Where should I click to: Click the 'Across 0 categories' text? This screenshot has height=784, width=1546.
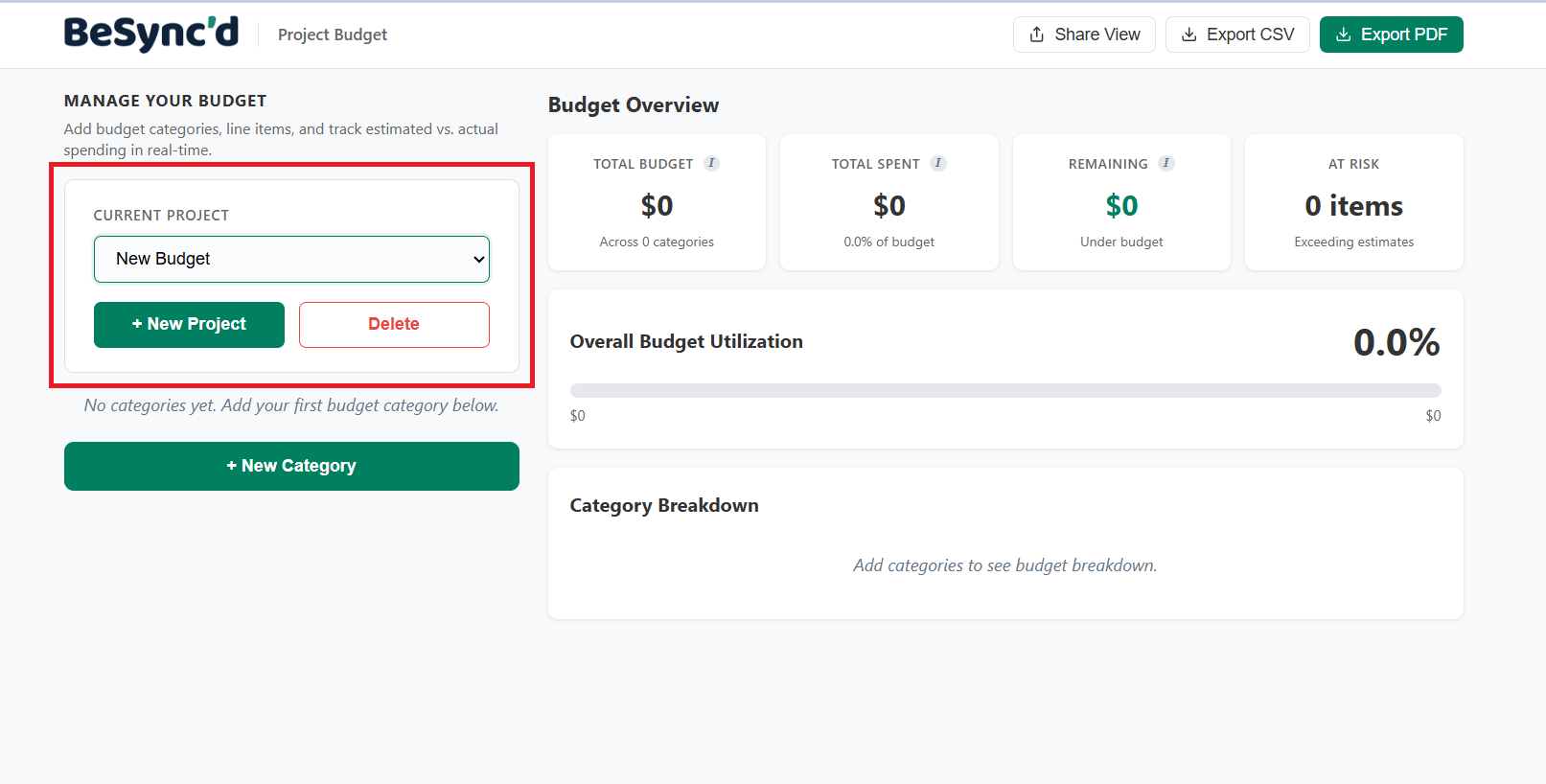(657, 242)
